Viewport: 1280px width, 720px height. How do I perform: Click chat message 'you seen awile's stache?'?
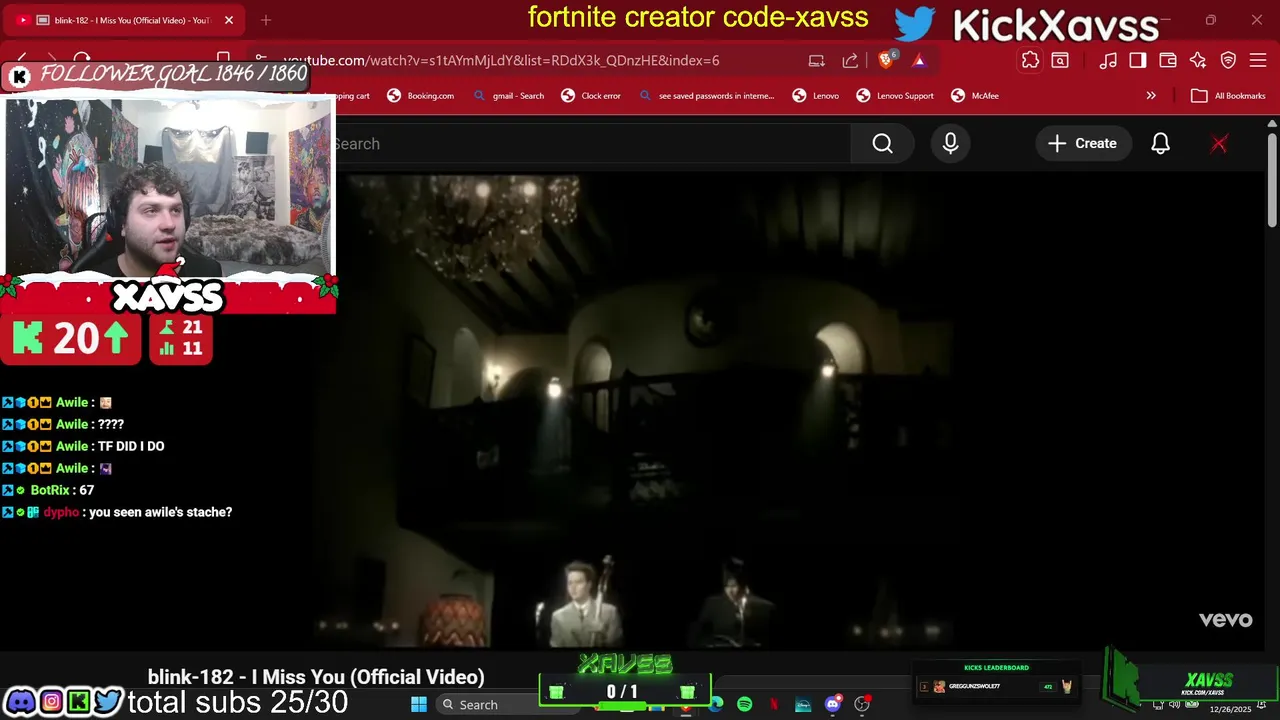pos(160,512)
